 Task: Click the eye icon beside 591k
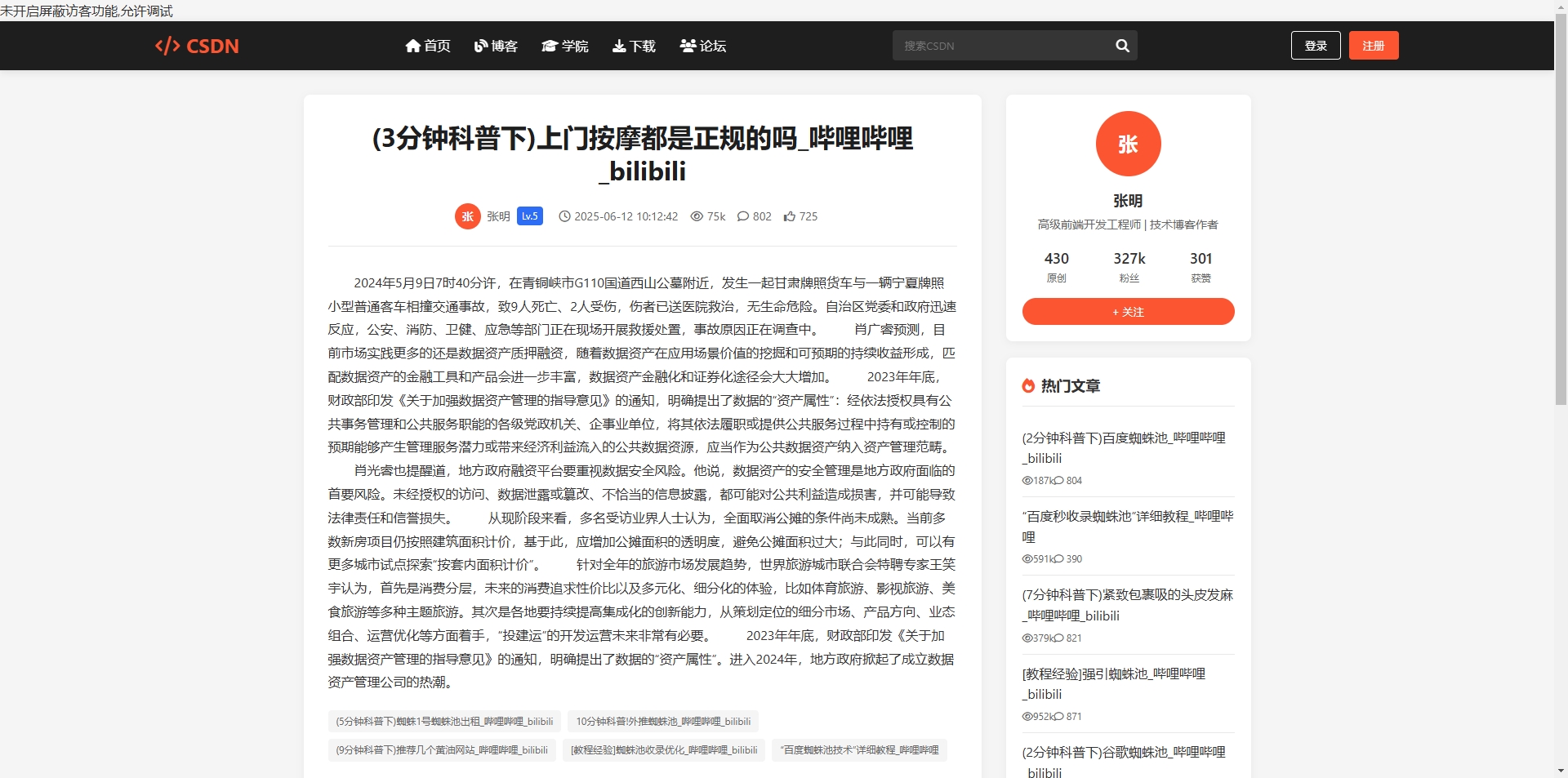coord(1027,559)
